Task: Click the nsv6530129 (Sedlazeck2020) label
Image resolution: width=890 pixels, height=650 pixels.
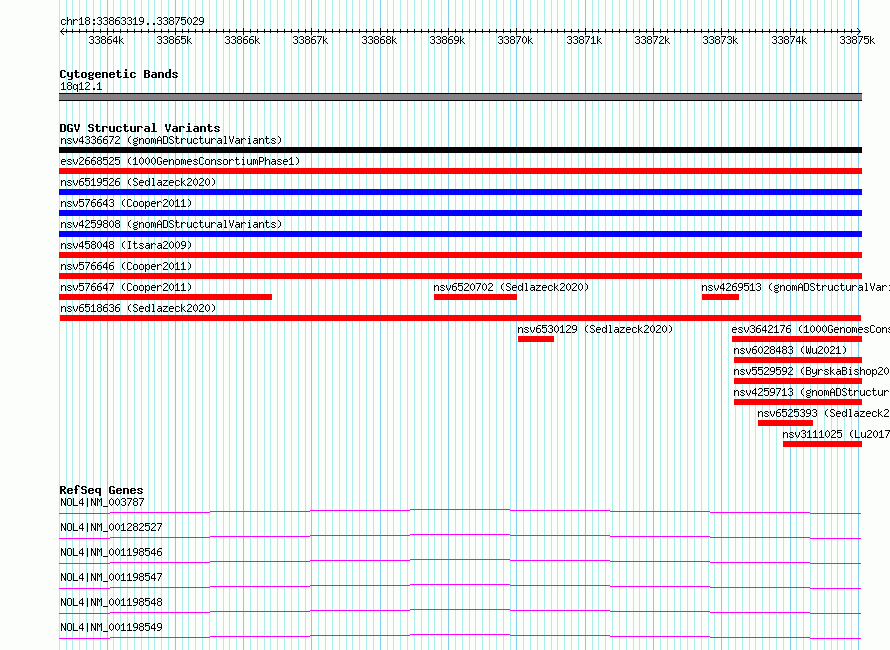Action: click(595, 329)
